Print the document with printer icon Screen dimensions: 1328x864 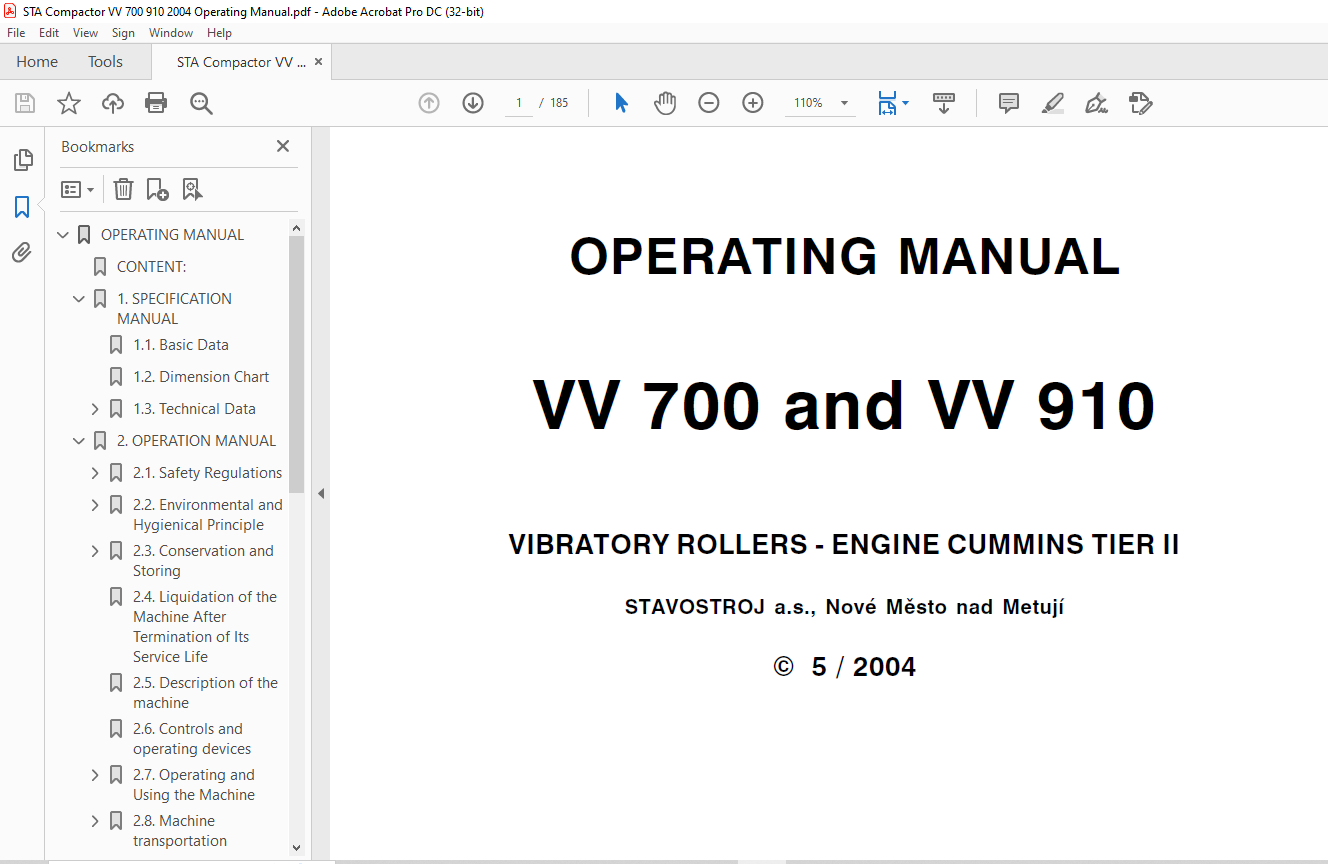[x=156, y=103]
